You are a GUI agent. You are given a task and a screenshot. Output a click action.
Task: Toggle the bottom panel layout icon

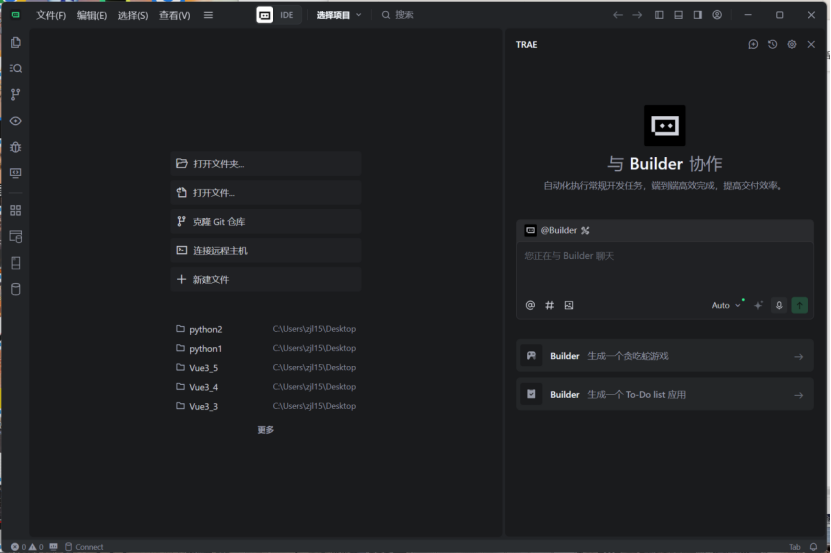[x=678, y=15]
